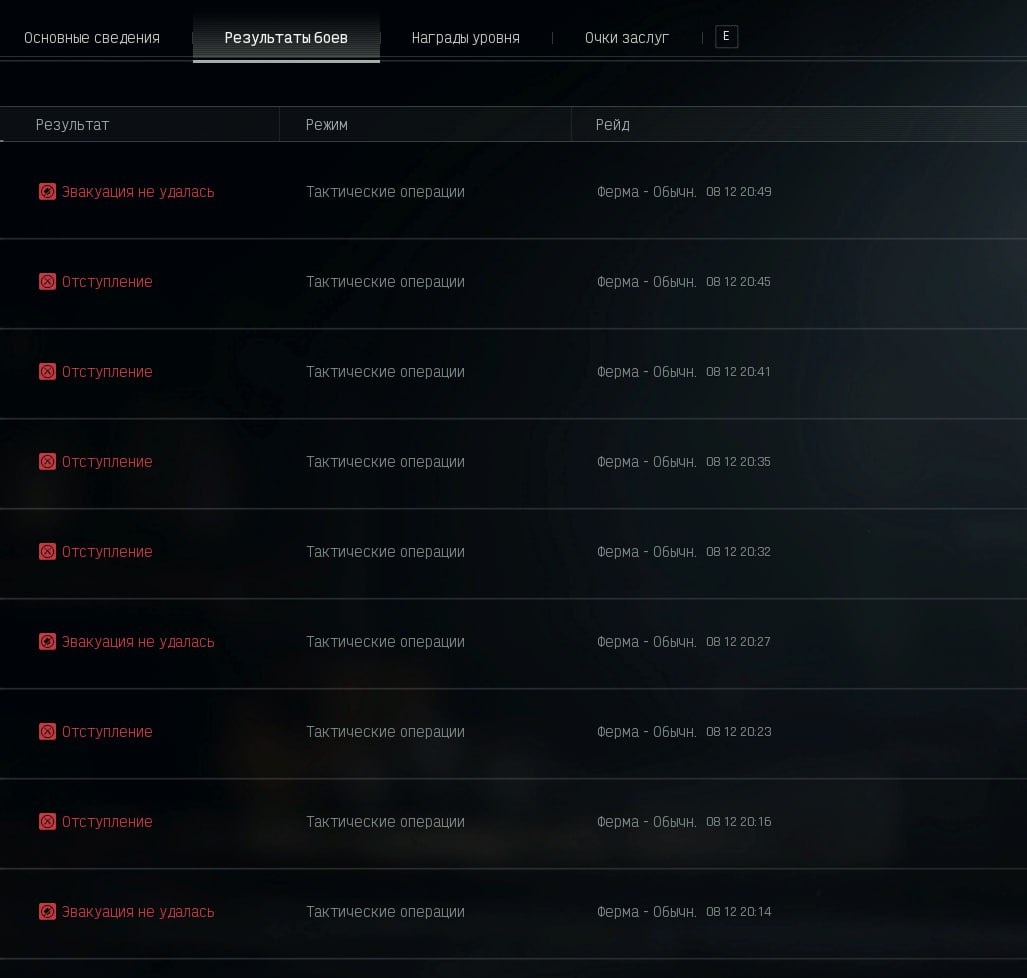
Task: Click retreat icon on 20:23 raid row
Action: point(47,732)
